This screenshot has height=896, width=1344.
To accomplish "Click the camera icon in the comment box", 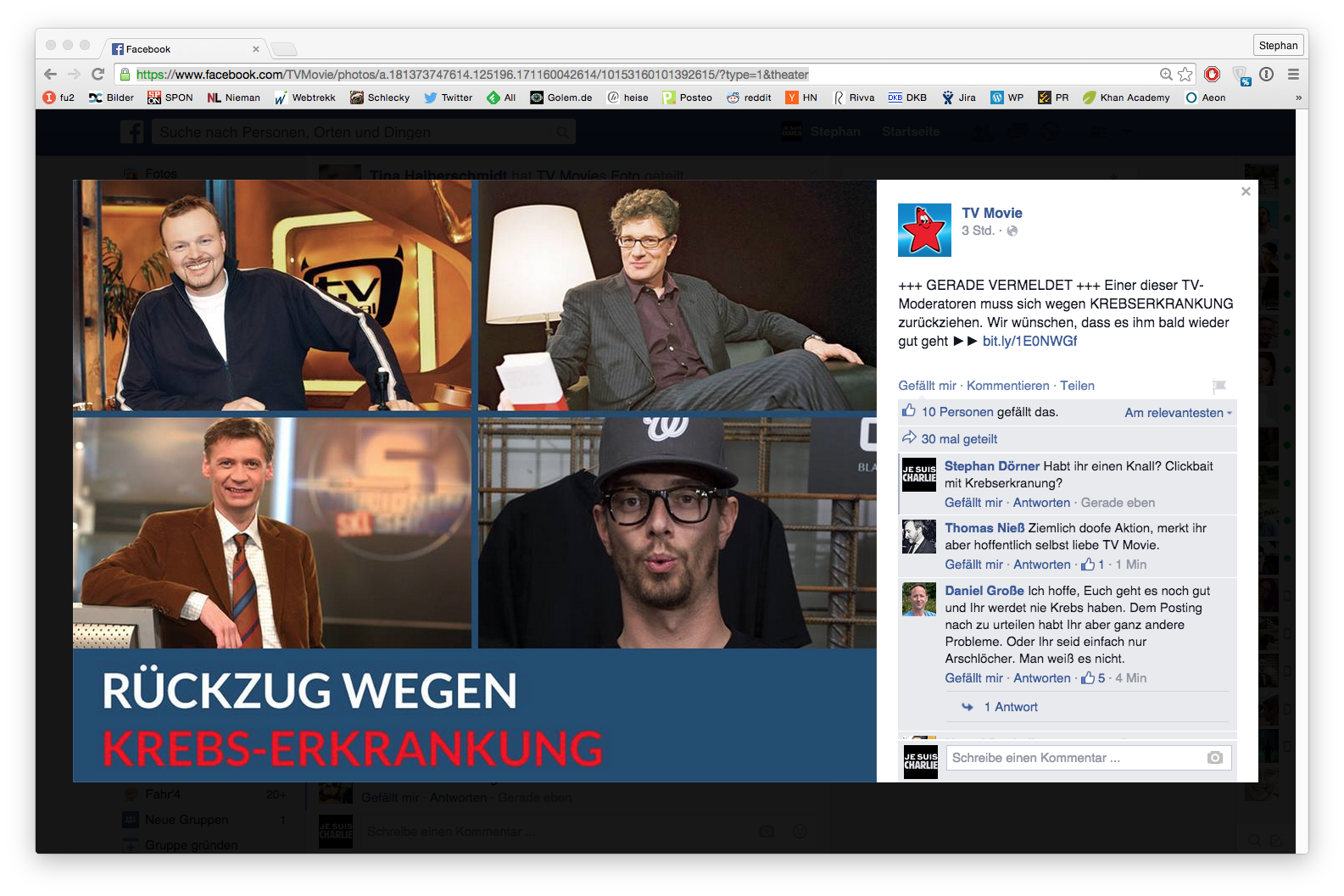I will click(x=1215, y=758).
